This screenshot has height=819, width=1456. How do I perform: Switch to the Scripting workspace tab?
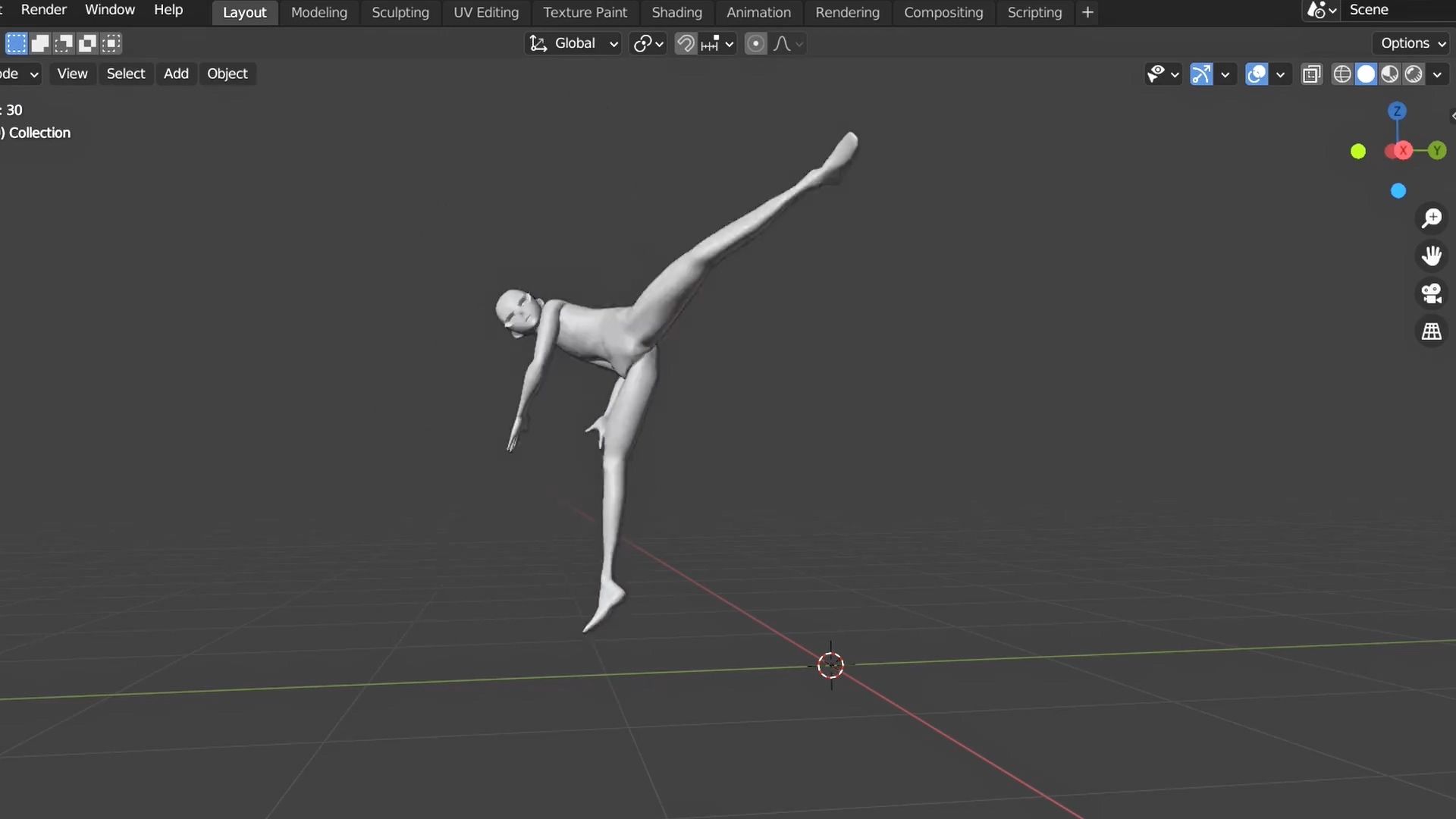(1034, 12)
